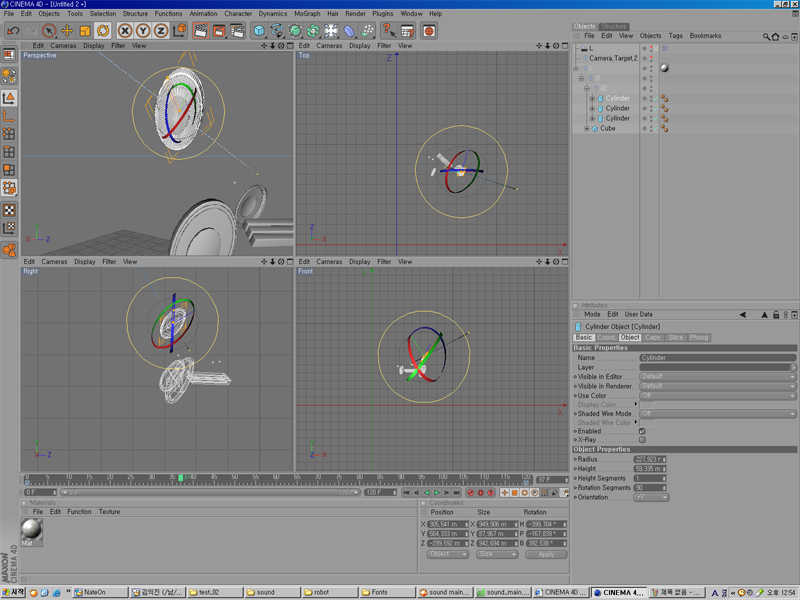Open User Data menu in Attributes
This screenshot has height=600, width=800.
coord(638,315)
